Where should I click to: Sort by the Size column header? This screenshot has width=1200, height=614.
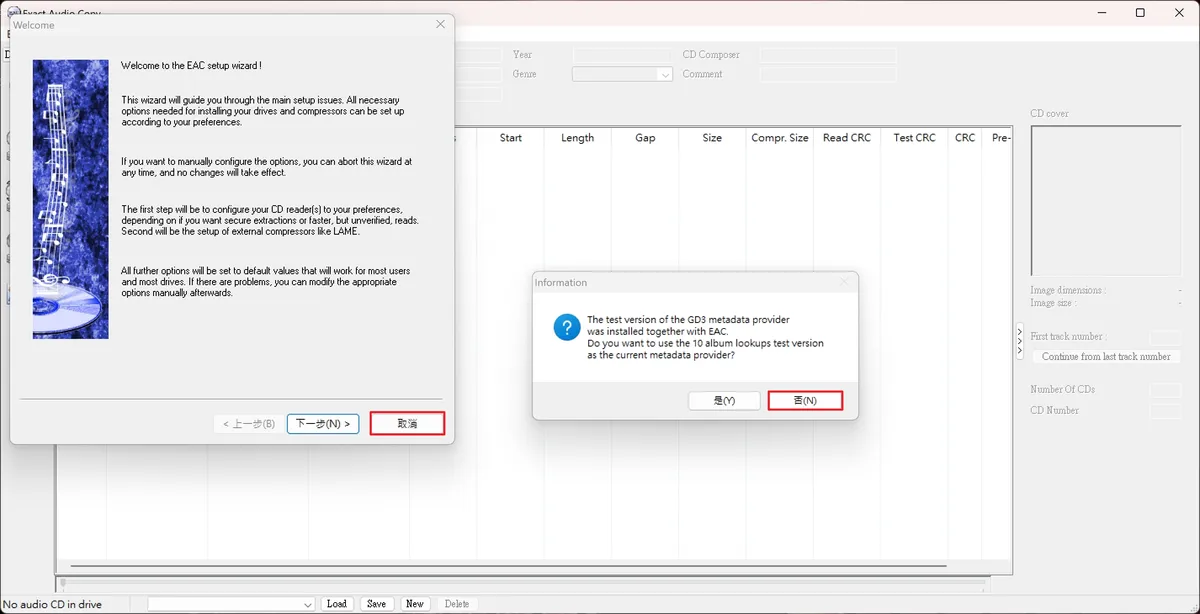coord(712,138)
